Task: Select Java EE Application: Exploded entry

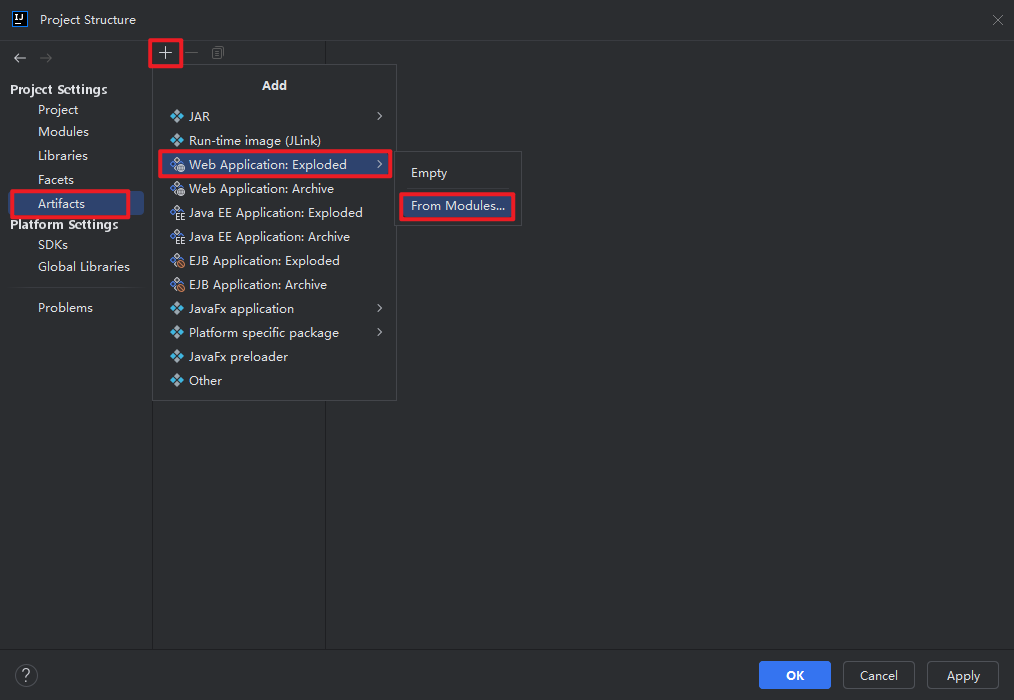Action: pos(275,213)
